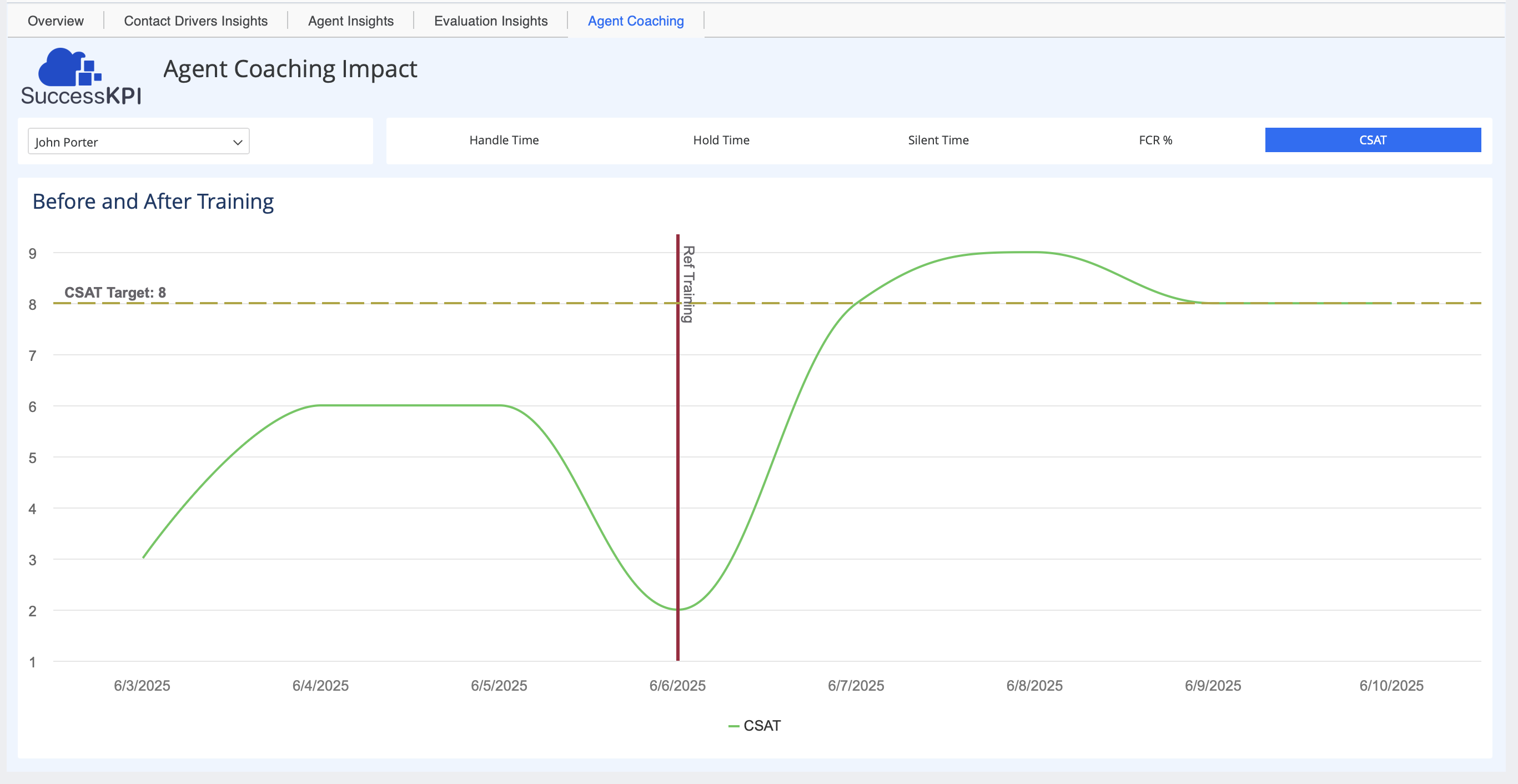Select the Handle Time metric
Screen dimensions: 1518x784
coord(504,140)
